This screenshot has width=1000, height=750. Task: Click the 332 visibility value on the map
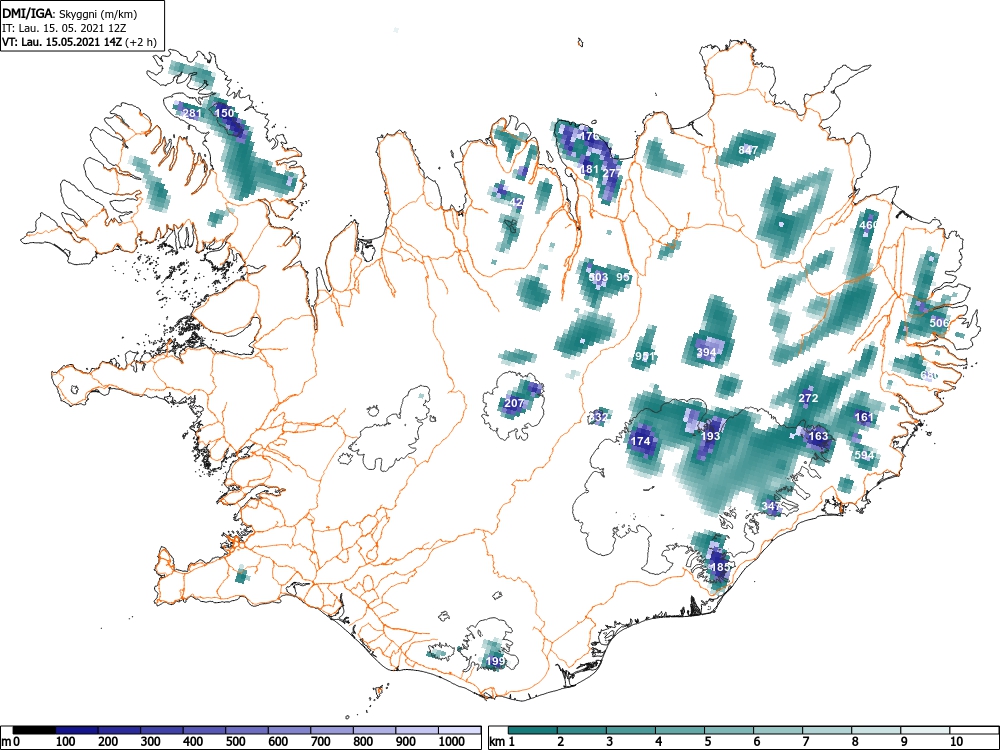[x=598, y=417]
